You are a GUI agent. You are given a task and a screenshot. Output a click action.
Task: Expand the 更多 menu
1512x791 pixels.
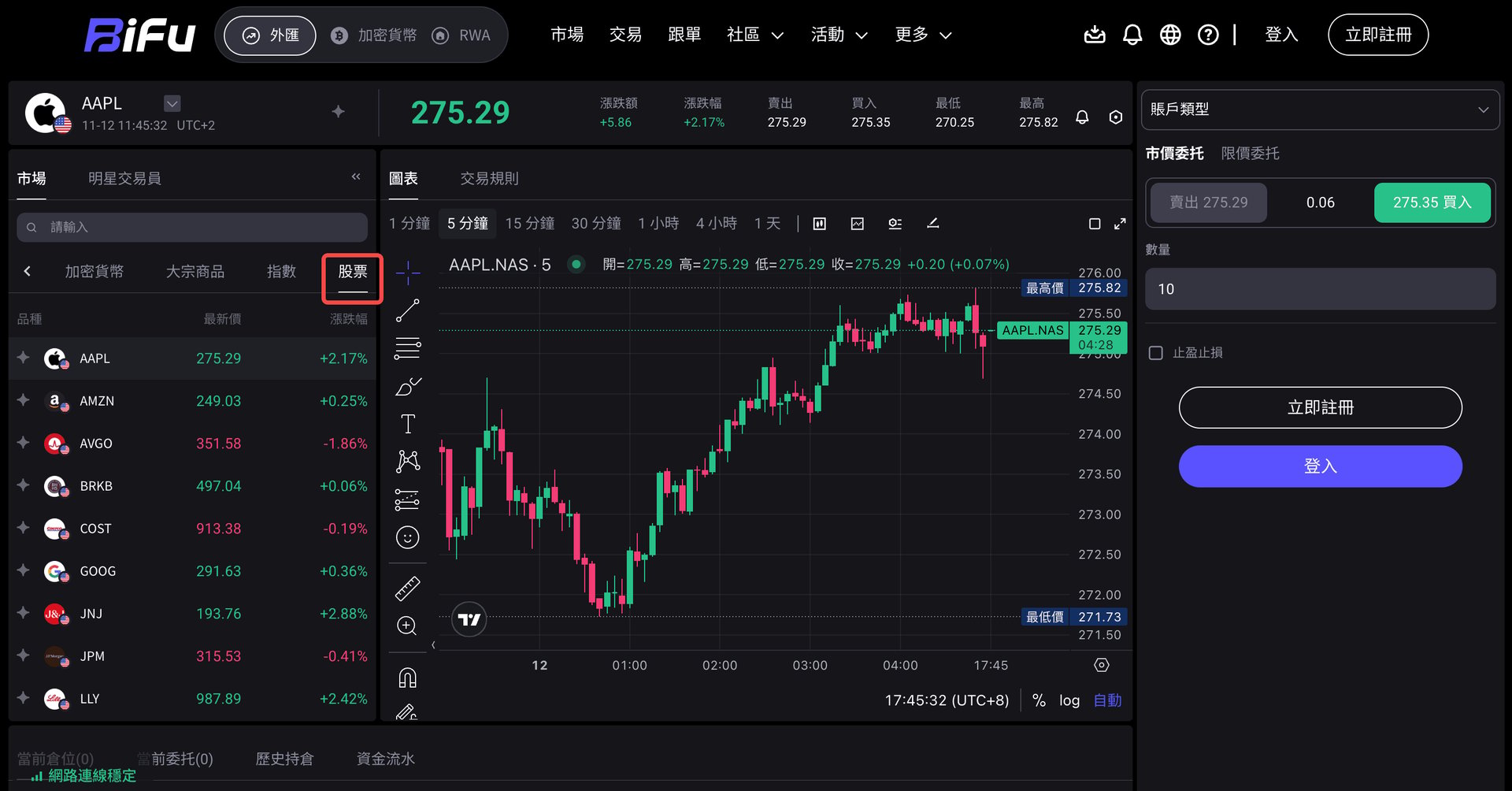point(924,35)
